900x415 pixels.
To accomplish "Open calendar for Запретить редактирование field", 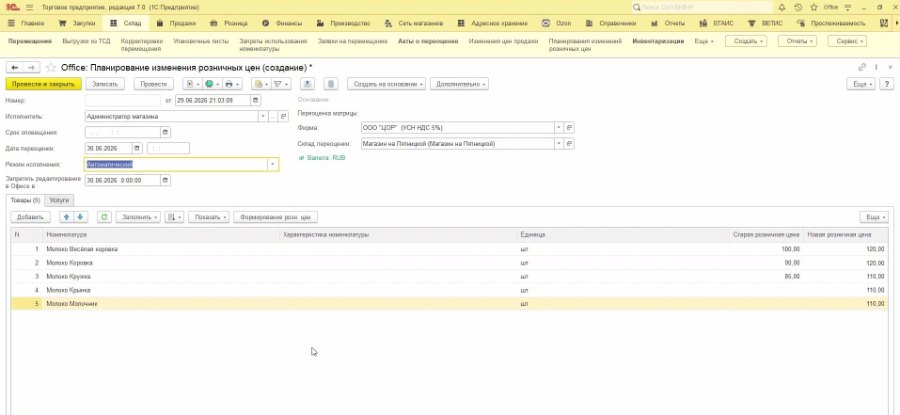I will click(165, 180).
